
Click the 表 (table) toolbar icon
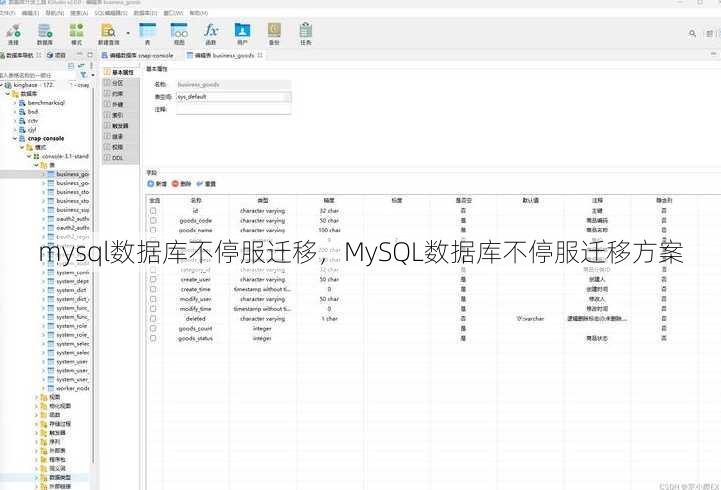148,34
